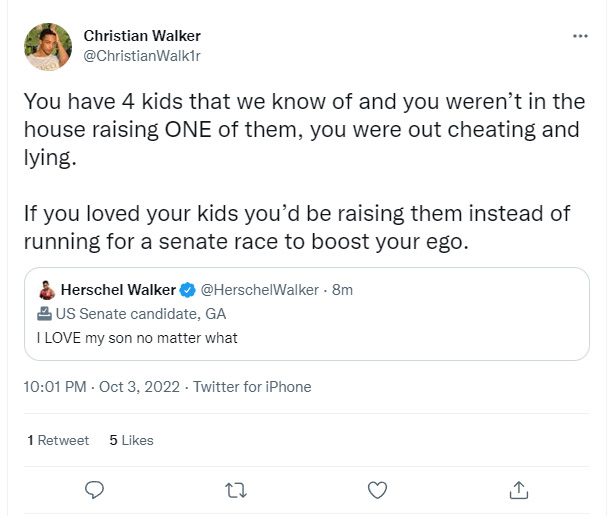Open the three-dot more options menu
610x516 pixels.
[580, 36]
